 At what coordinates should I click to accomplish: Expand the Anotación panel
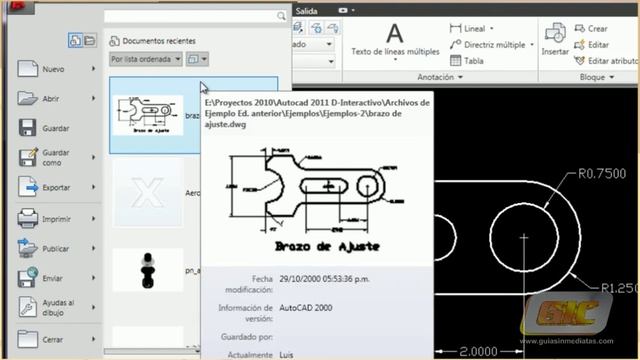[440, 77]
